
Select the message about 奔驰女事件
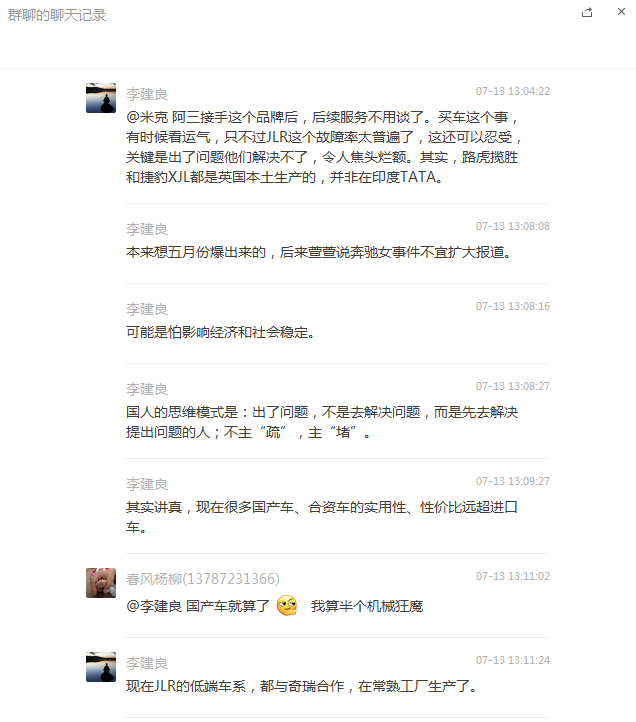click(x=318, y=252)
